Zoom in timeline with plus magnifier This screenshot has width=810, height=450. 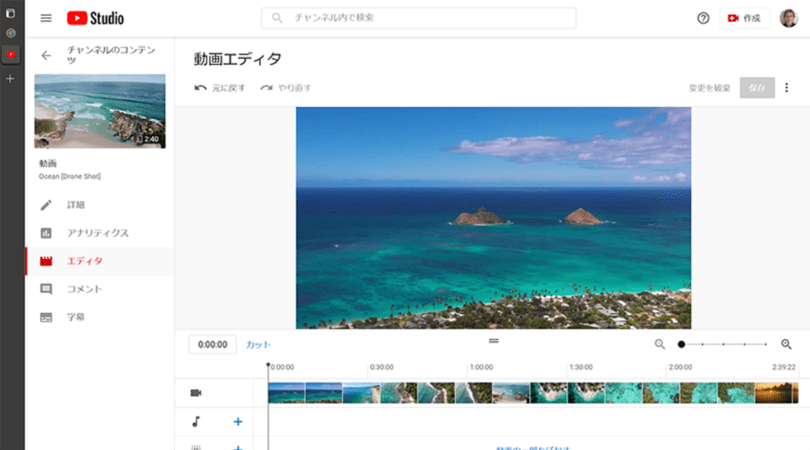click(x=786, y=344)
